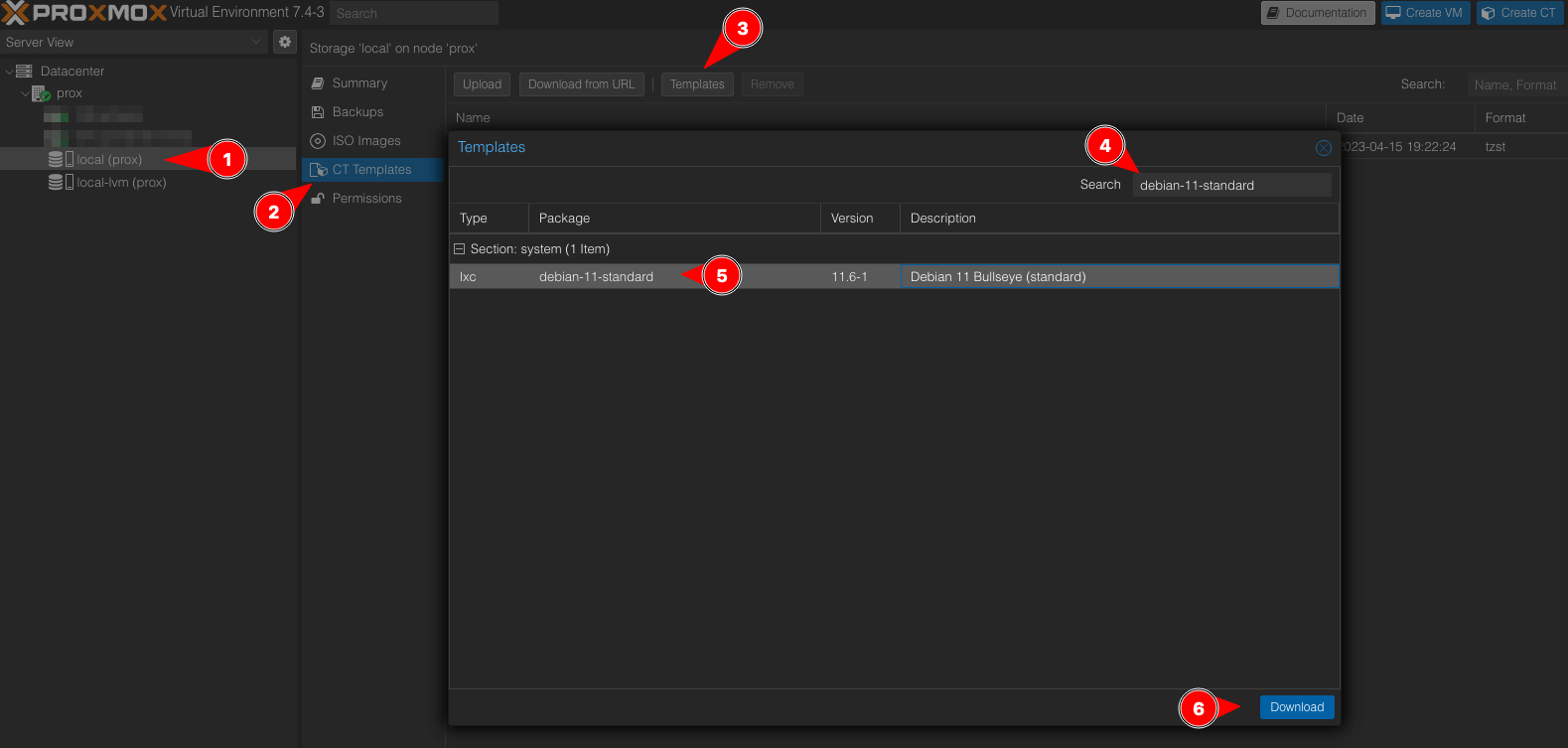The image size is (1568, 748).
Task: Open the Backups tab
Action: pos(372,112)
